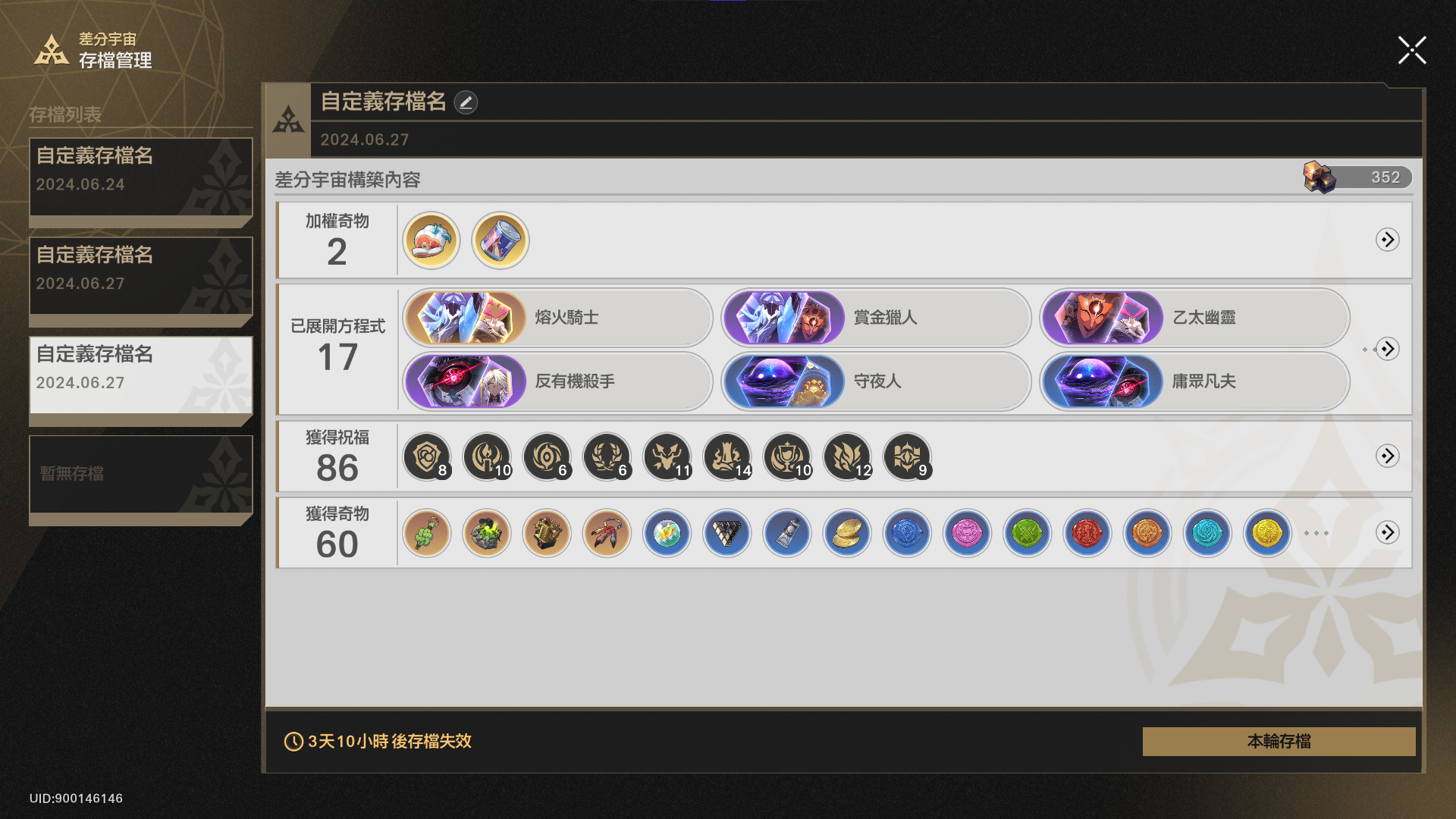The width and height of the screenshot is (1456, 819).
Task: Expand the 已展開方程式 equations row arrow
Action: coord(1387,349)
